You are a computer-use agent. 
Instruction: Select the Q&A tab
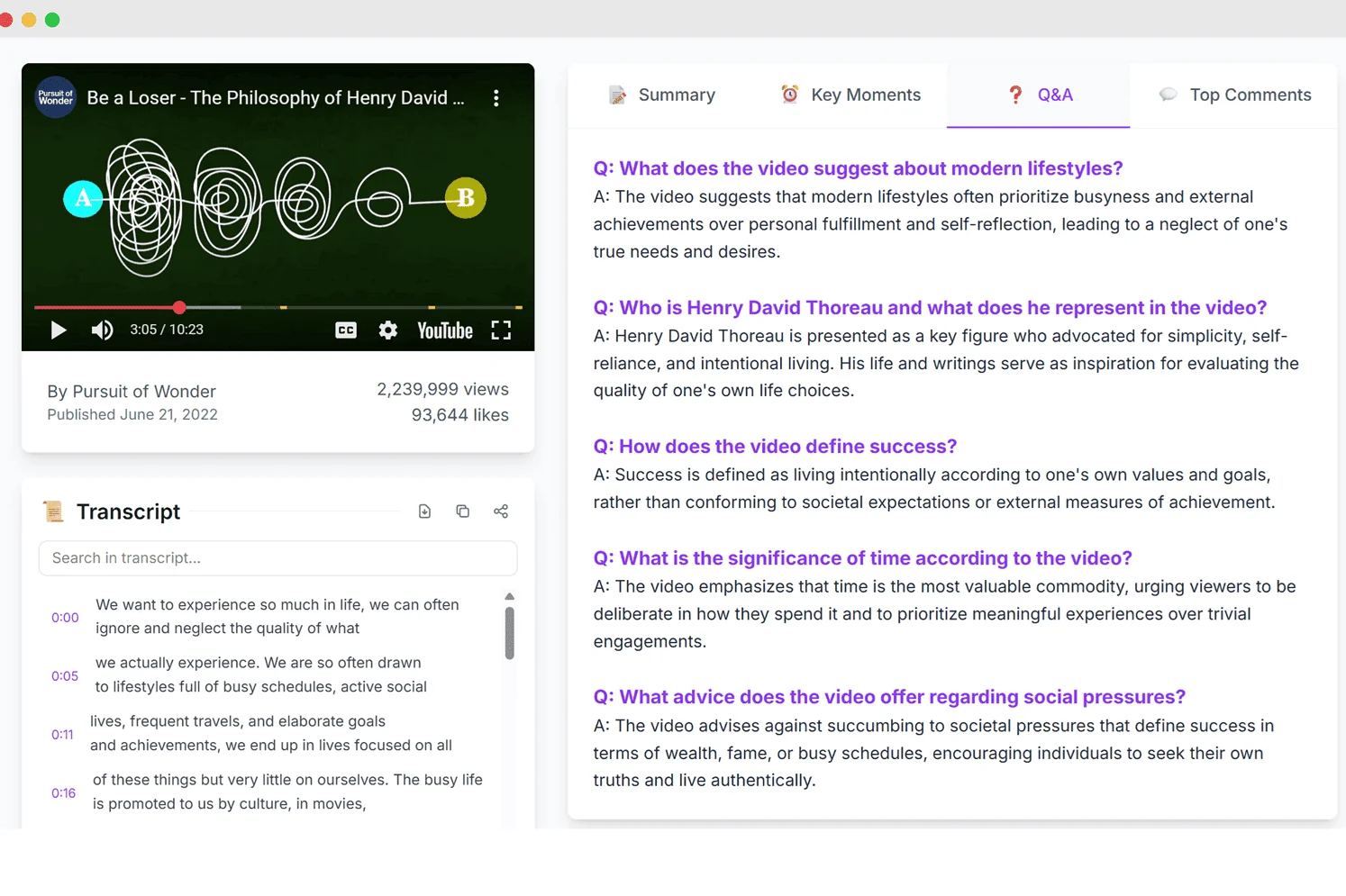[1039, 95]
